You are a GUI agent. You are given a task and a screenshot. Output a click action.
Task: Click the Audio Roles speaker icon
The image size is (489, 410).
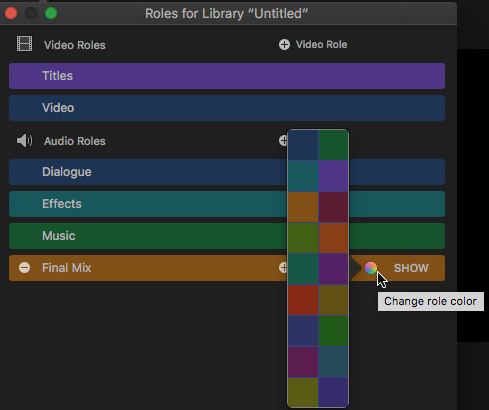pyautogui.click(x=25, y=141)
